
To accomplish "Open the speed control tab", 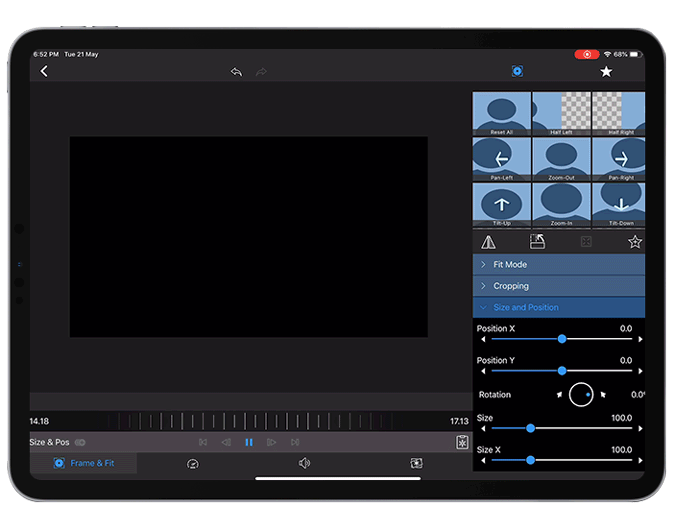I will (192, 464).
